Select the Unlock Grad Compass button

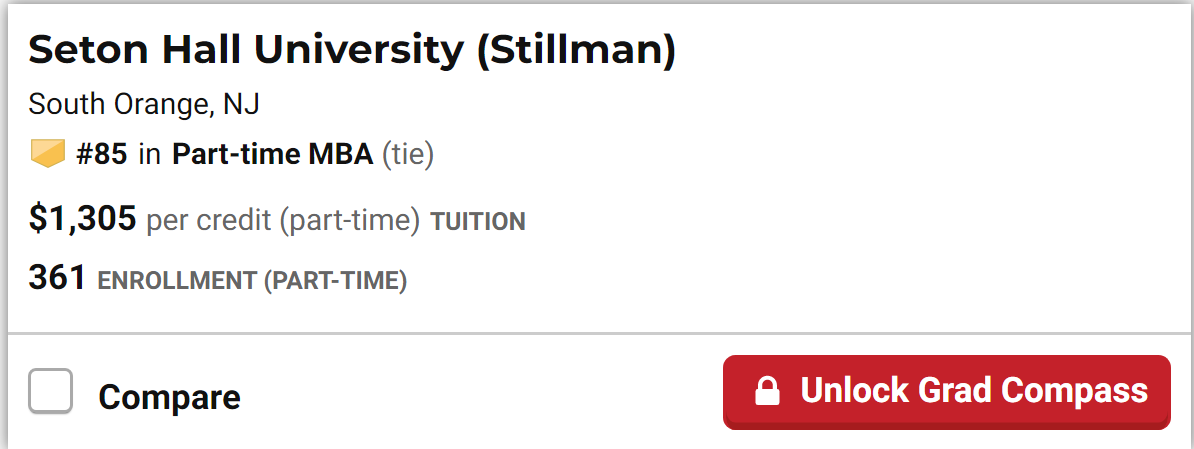pos(947,391)
